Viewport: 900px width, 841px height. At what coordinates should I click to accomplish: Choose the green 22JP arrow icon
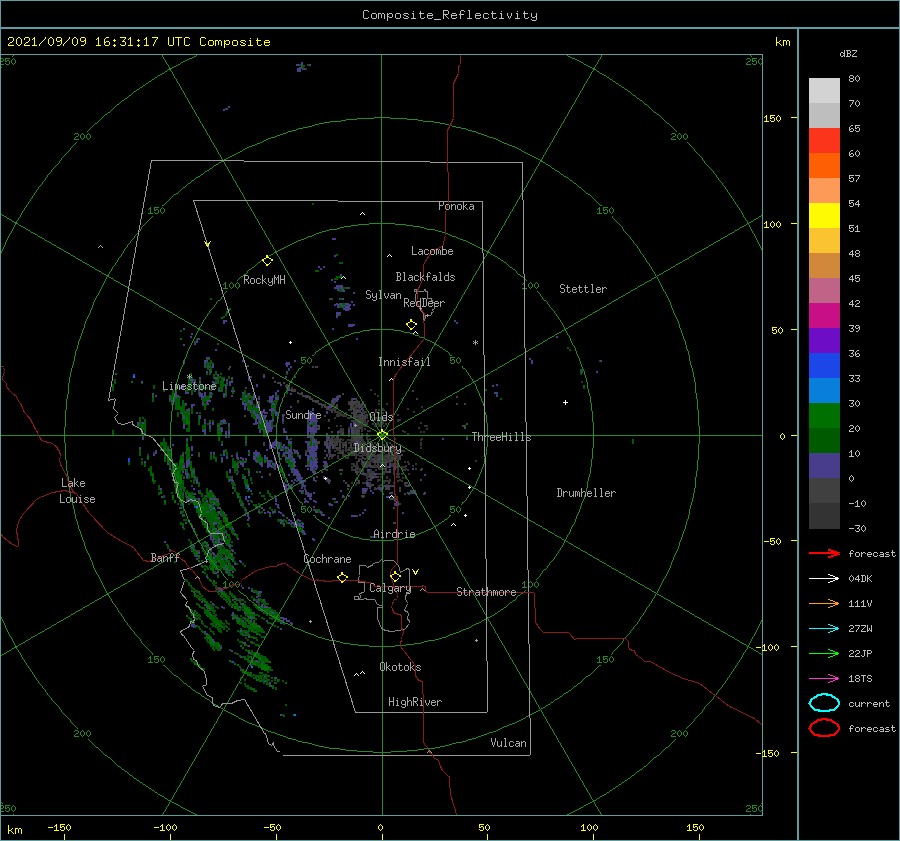point(824,653)
